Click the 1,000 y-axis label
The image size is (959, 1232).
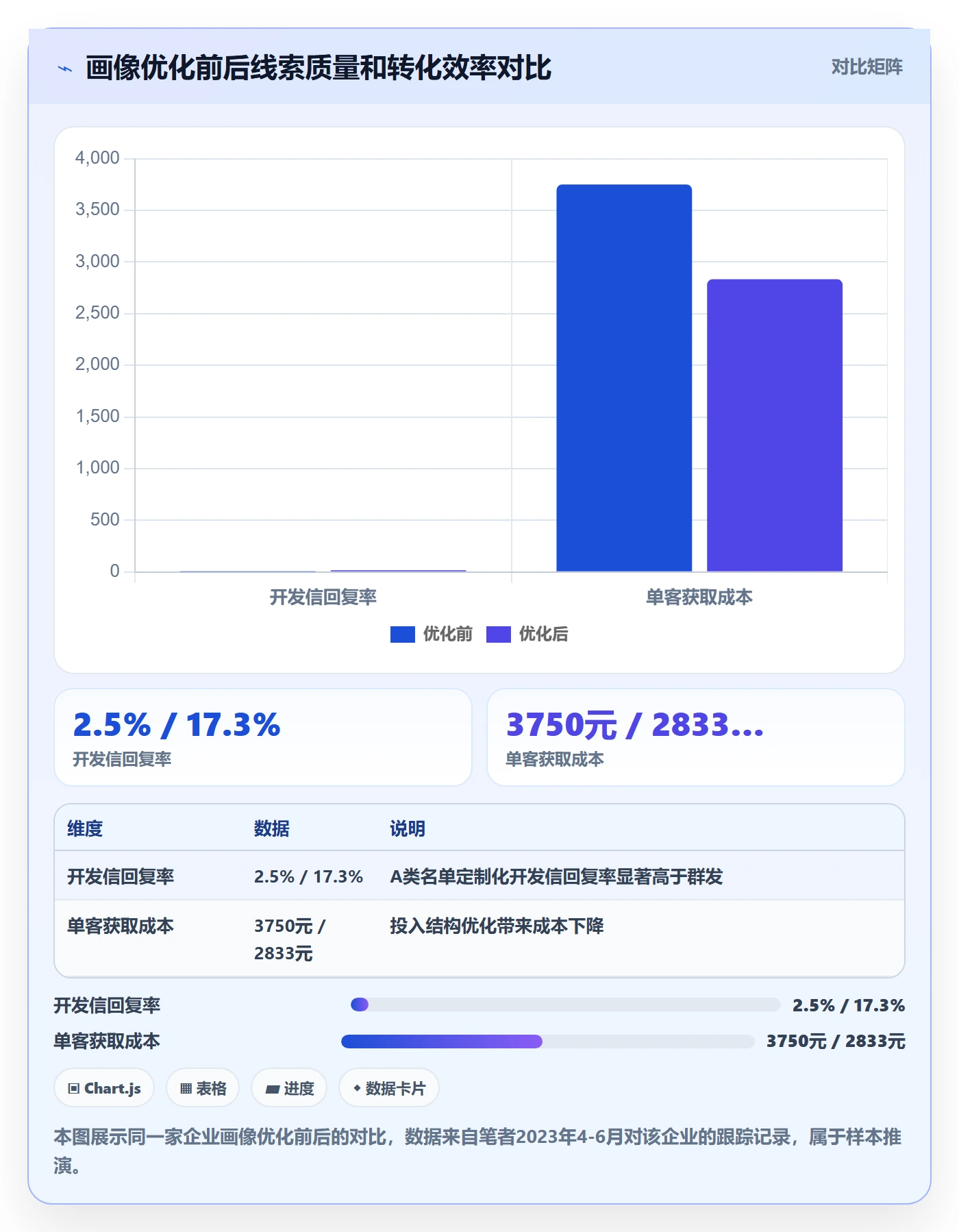point(97,468)
